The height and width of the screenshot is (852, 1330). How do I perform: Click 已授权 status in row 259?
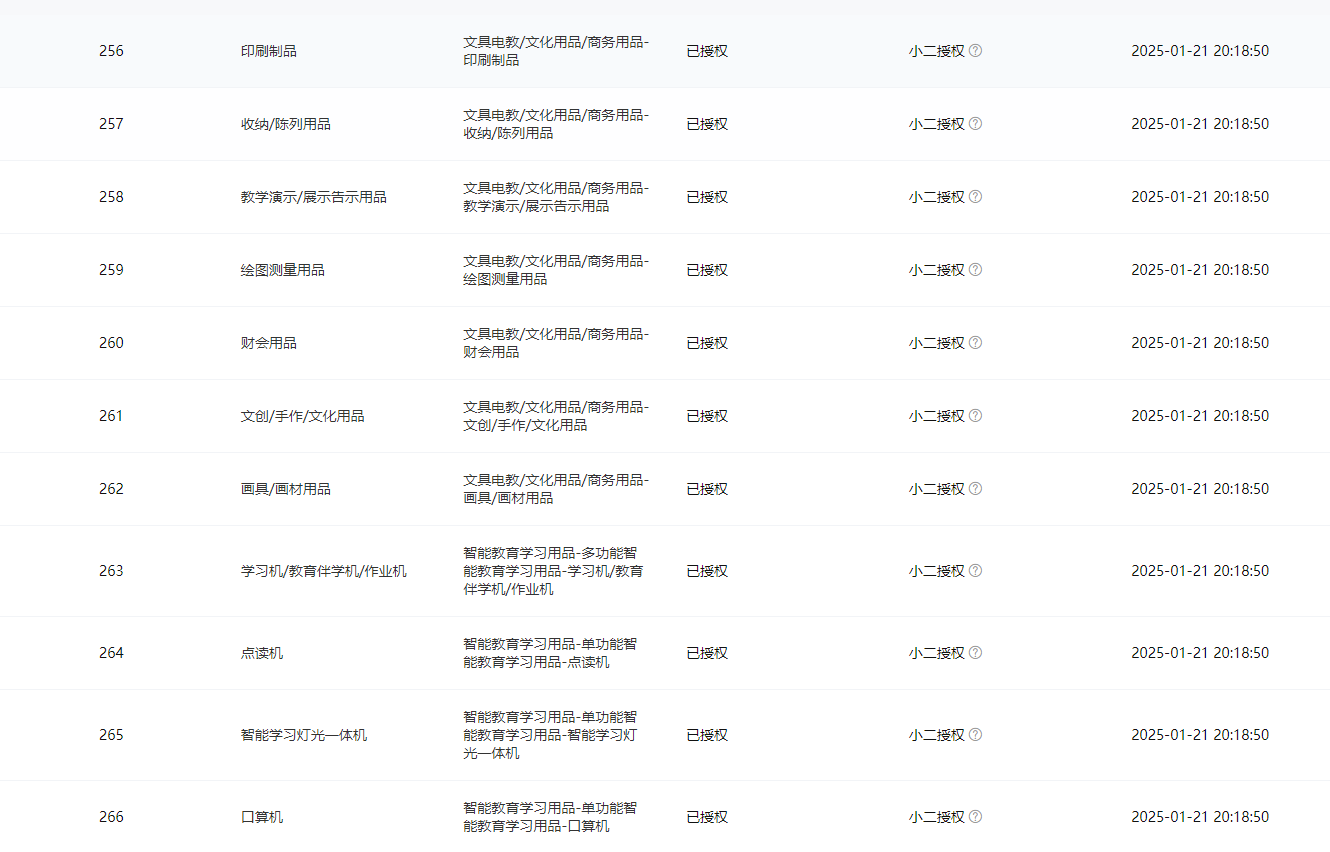(x=707, y=270)
